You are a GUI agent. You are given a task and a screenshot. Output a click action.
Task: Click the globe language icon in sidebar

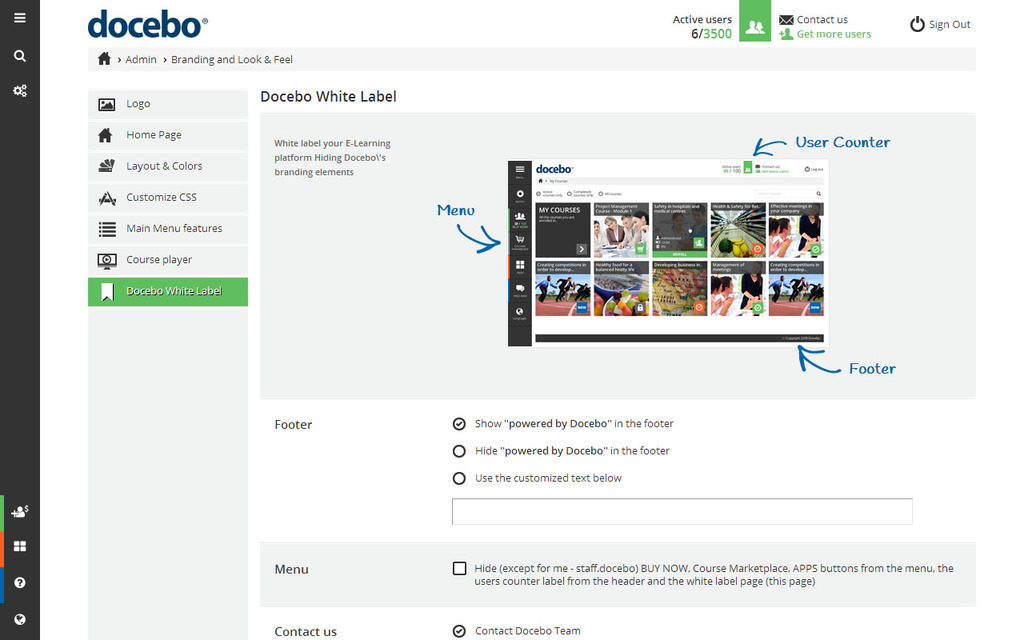coord(20,619)
